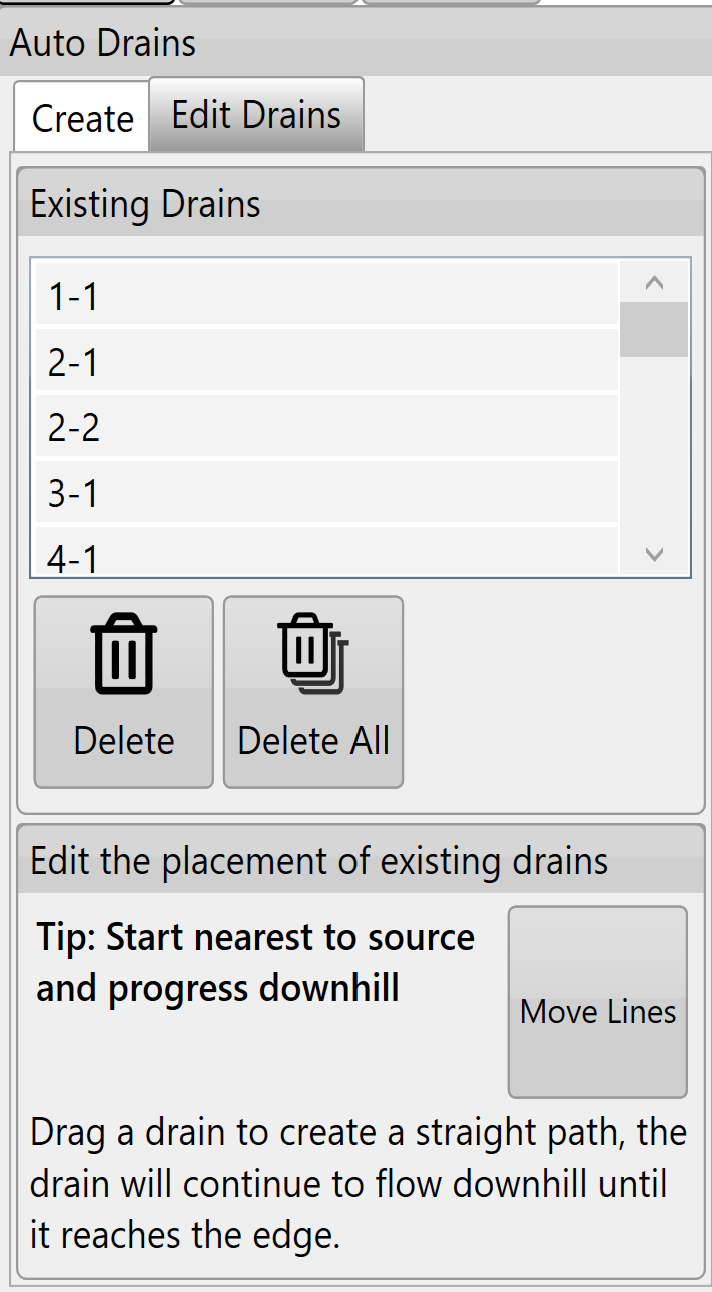Screen dimensions: 712x1292
Task: Click the bold Tip text
Action: click(x=255, y=963)
